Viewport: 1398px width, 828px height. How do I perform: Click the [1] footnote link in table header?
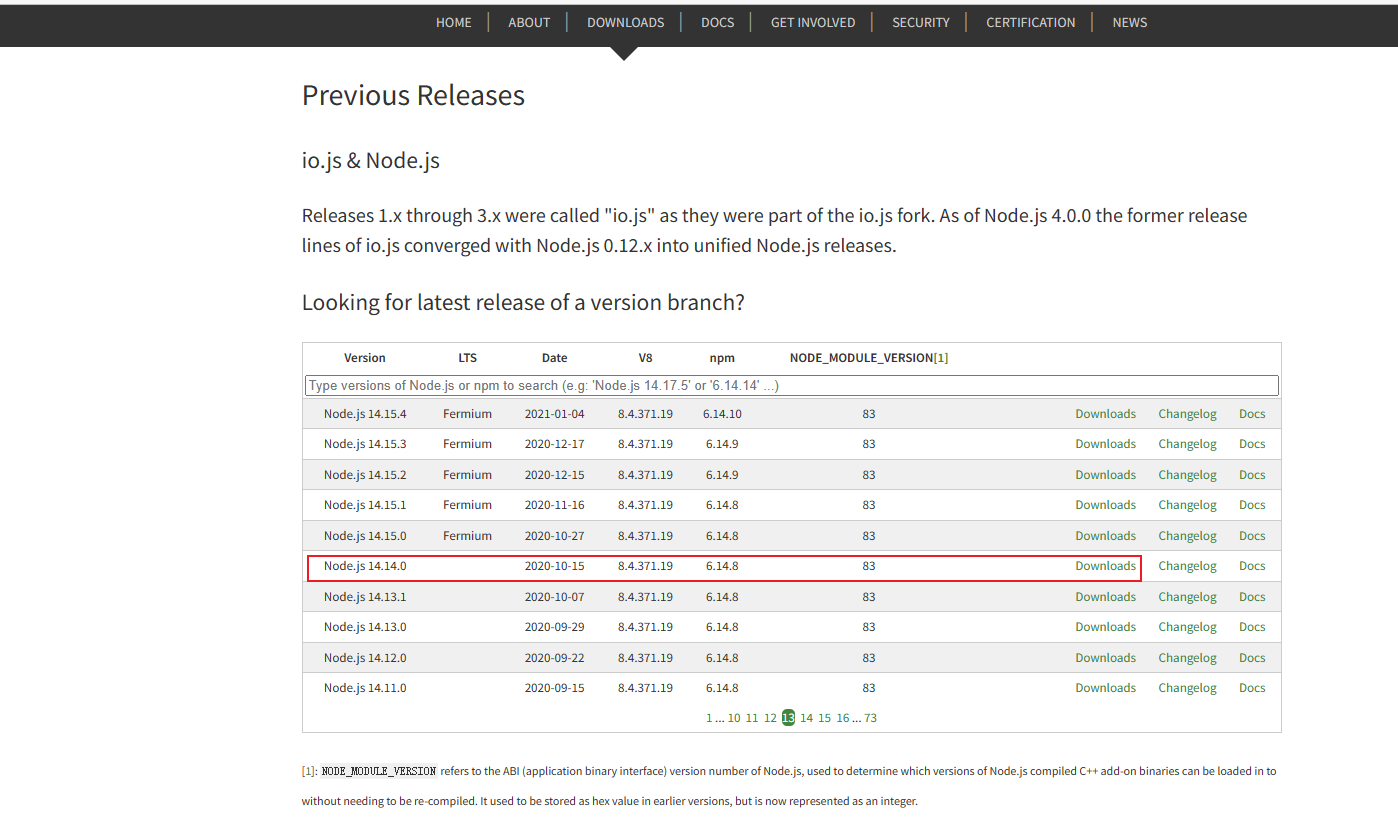tap(941, 358)
